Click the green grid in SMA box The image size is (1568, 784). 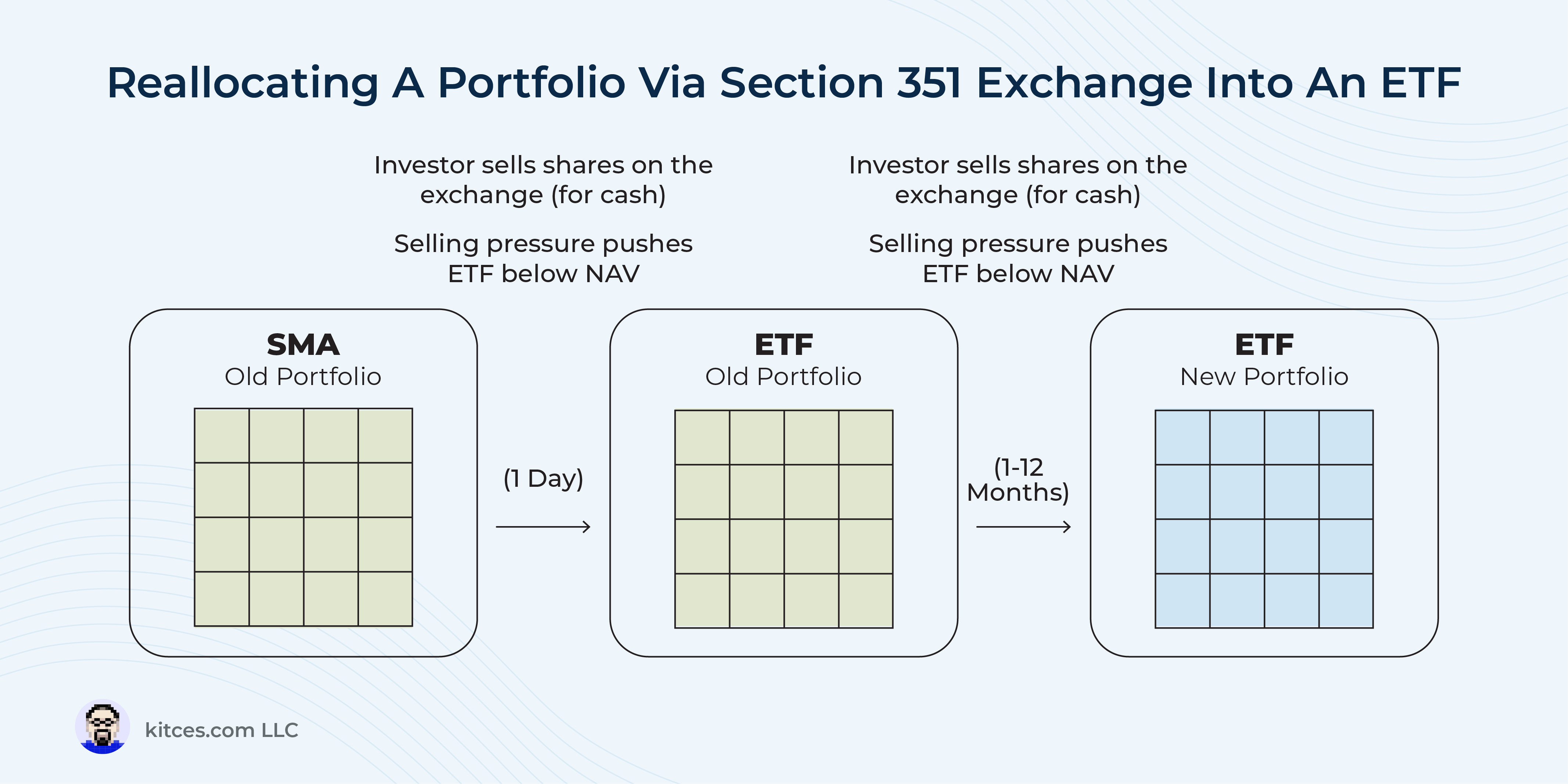(x=303, y=517)
